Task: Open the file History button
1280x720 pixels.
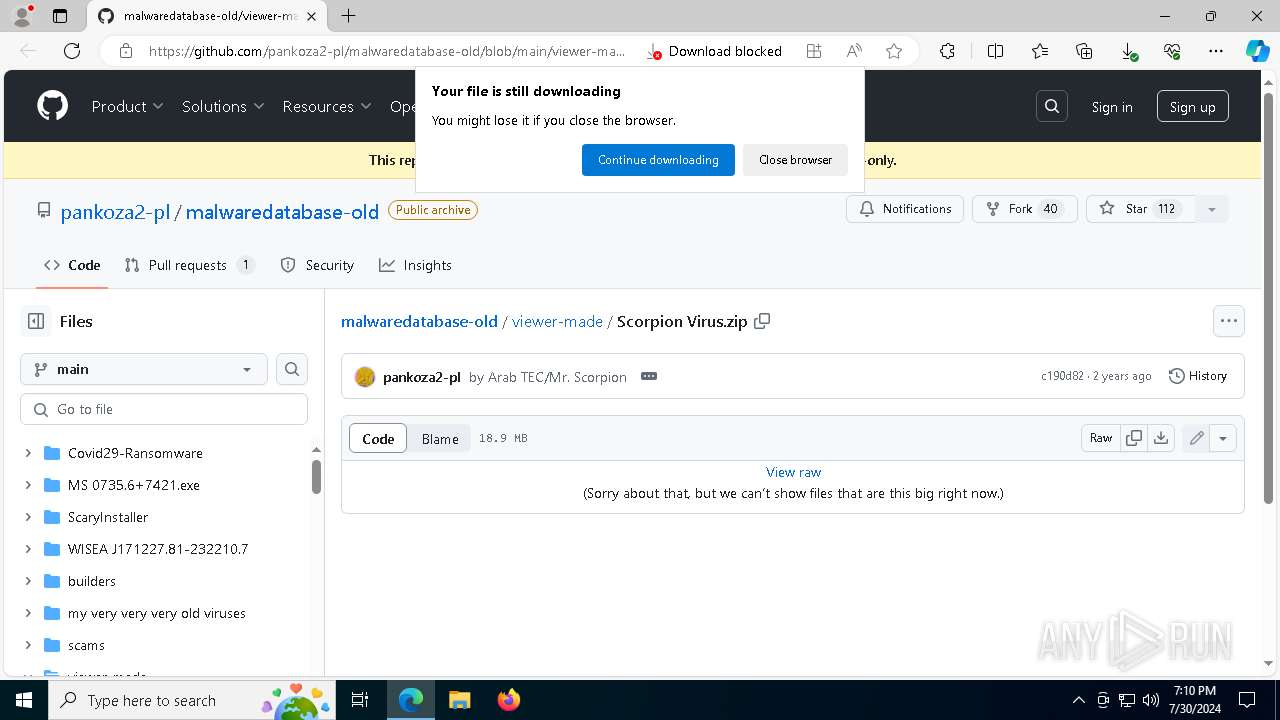Action: 1198,376
